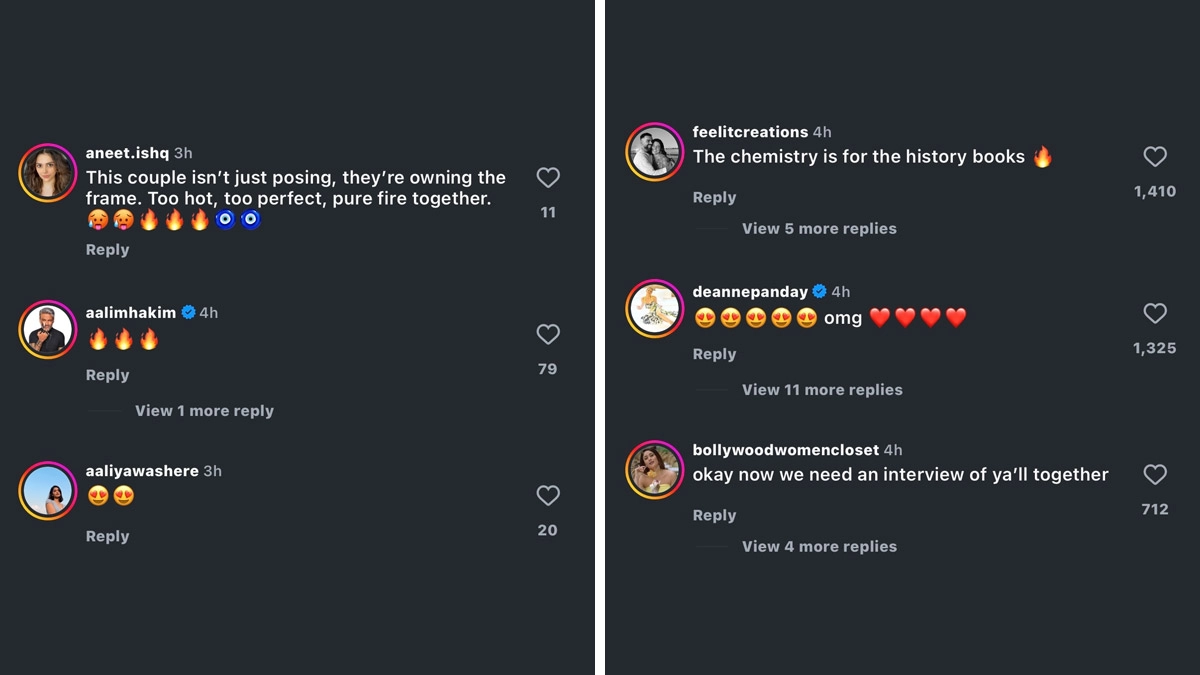Click the aalimhakim username
Image resolution: width=1200 pixels, height=675 pixels.
click(x=131, y=313)
